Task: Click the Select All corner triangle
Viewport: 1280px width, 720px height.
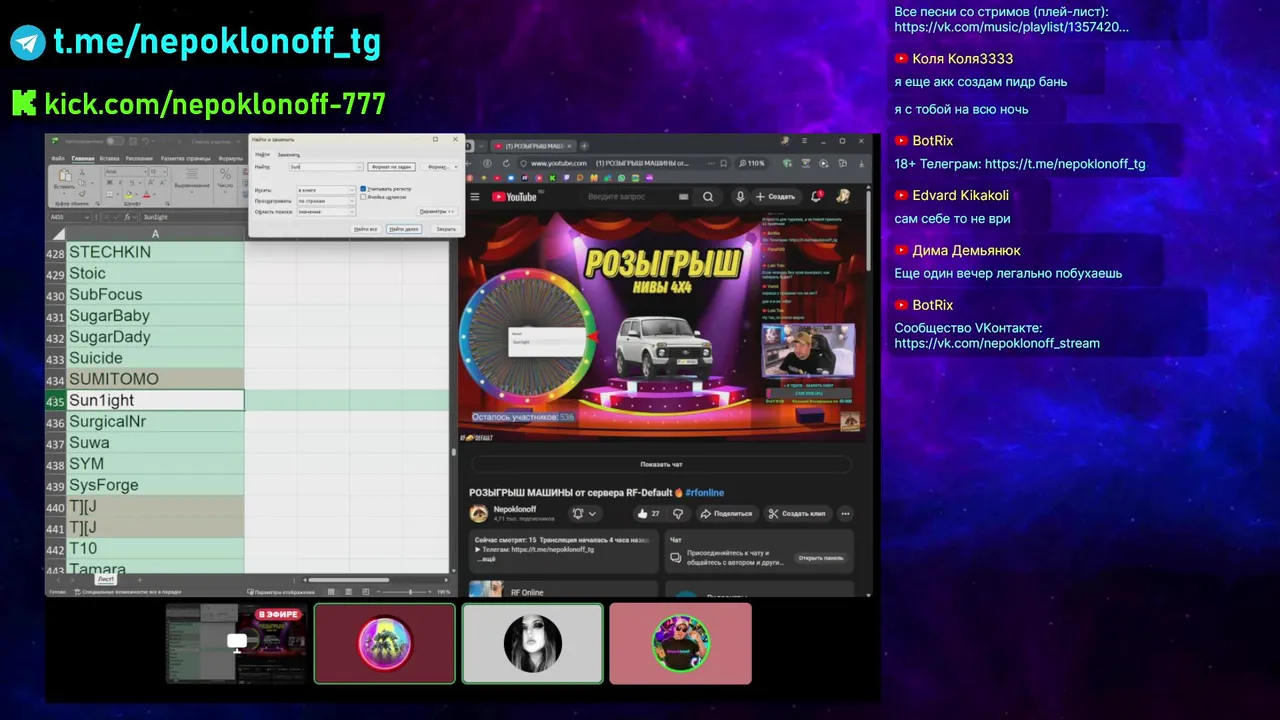Action: [58, 234]
